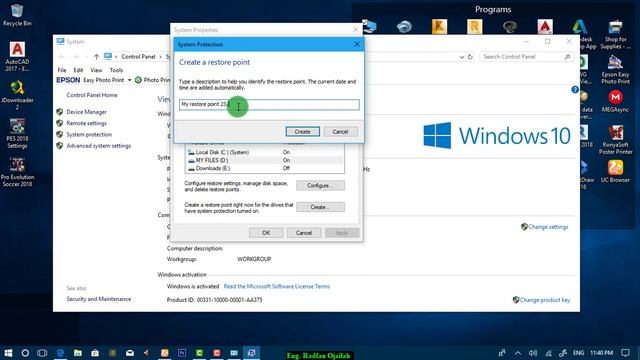Click the EPSON logo in the toolbar
This screenshot has height=360, width=640.
click(68, 80)
